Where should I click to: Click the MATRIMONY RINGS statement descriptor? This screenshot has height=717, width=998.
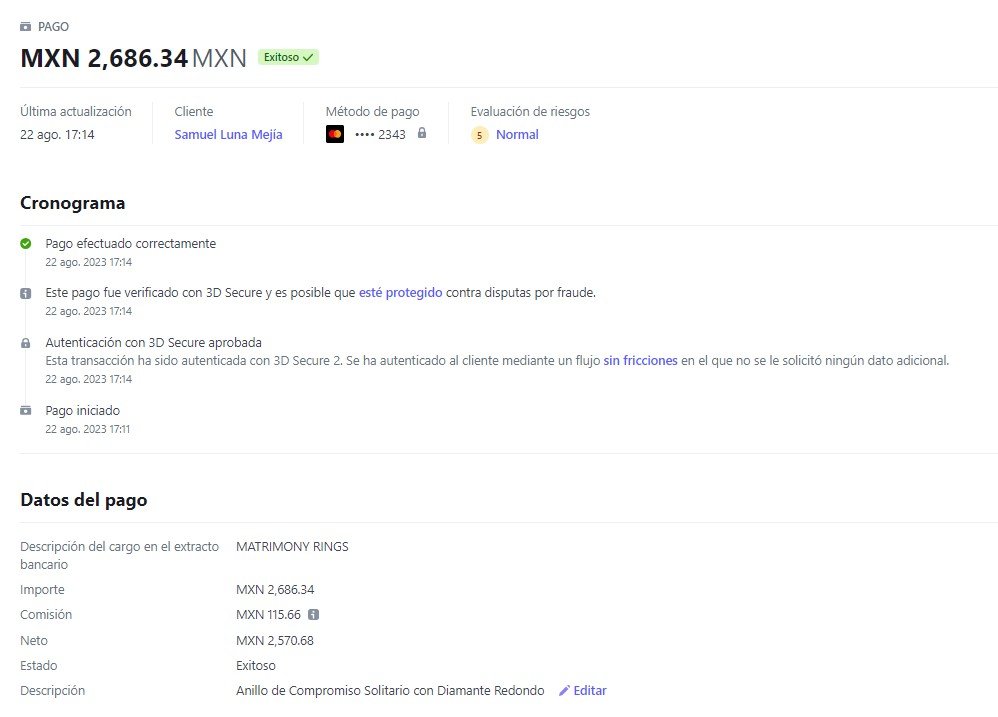pyautogui.click(x=292, y=547)
